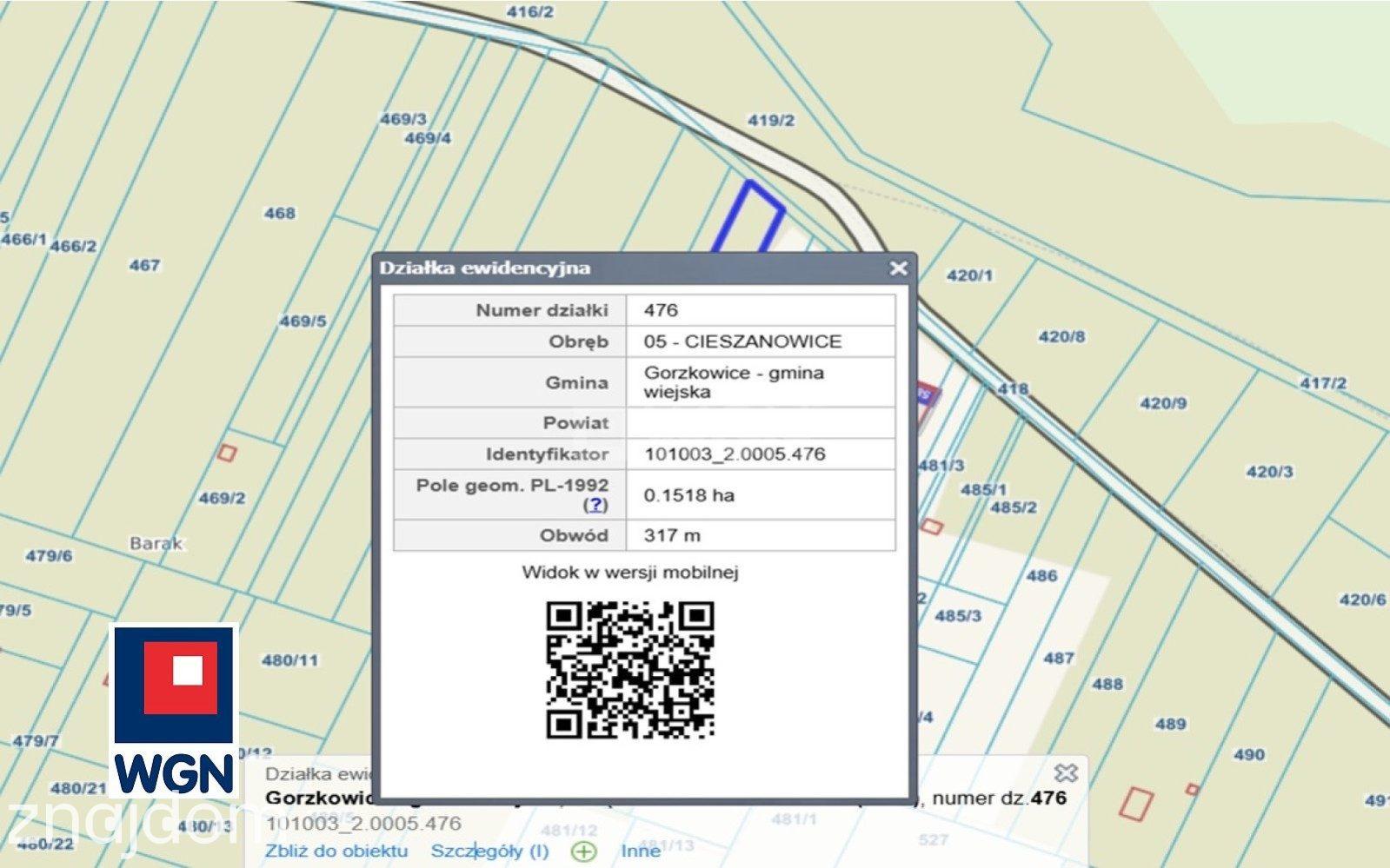Image resolution: width=1390 pixels, height=868 pixels.
Task: Click parcel label 468 on map
Action: [x=279, y=213]
